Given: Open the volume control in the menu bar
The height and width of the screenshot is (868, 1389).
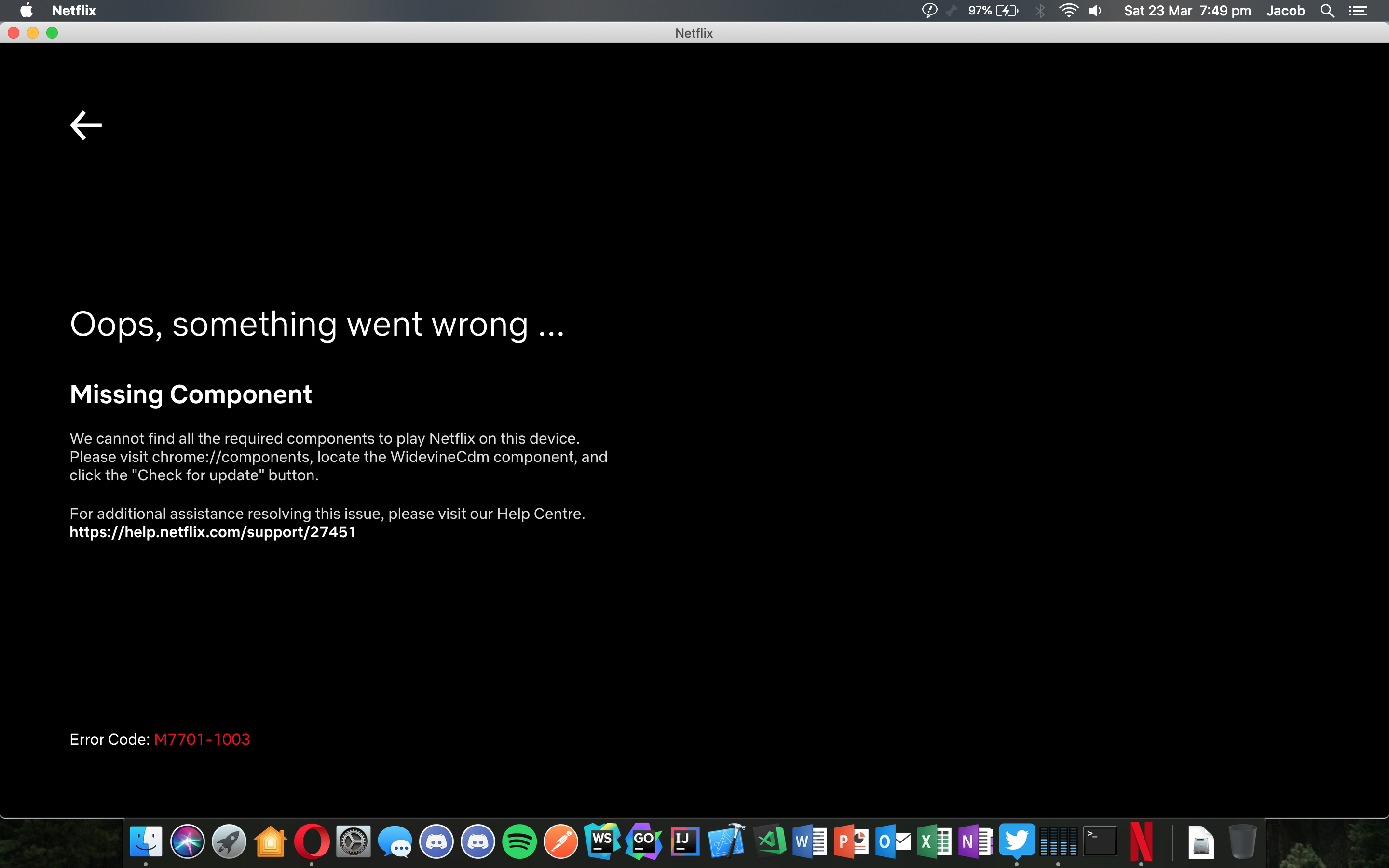Looking at the screenshot, I should pyautogui.click(x=1095, y=11).
